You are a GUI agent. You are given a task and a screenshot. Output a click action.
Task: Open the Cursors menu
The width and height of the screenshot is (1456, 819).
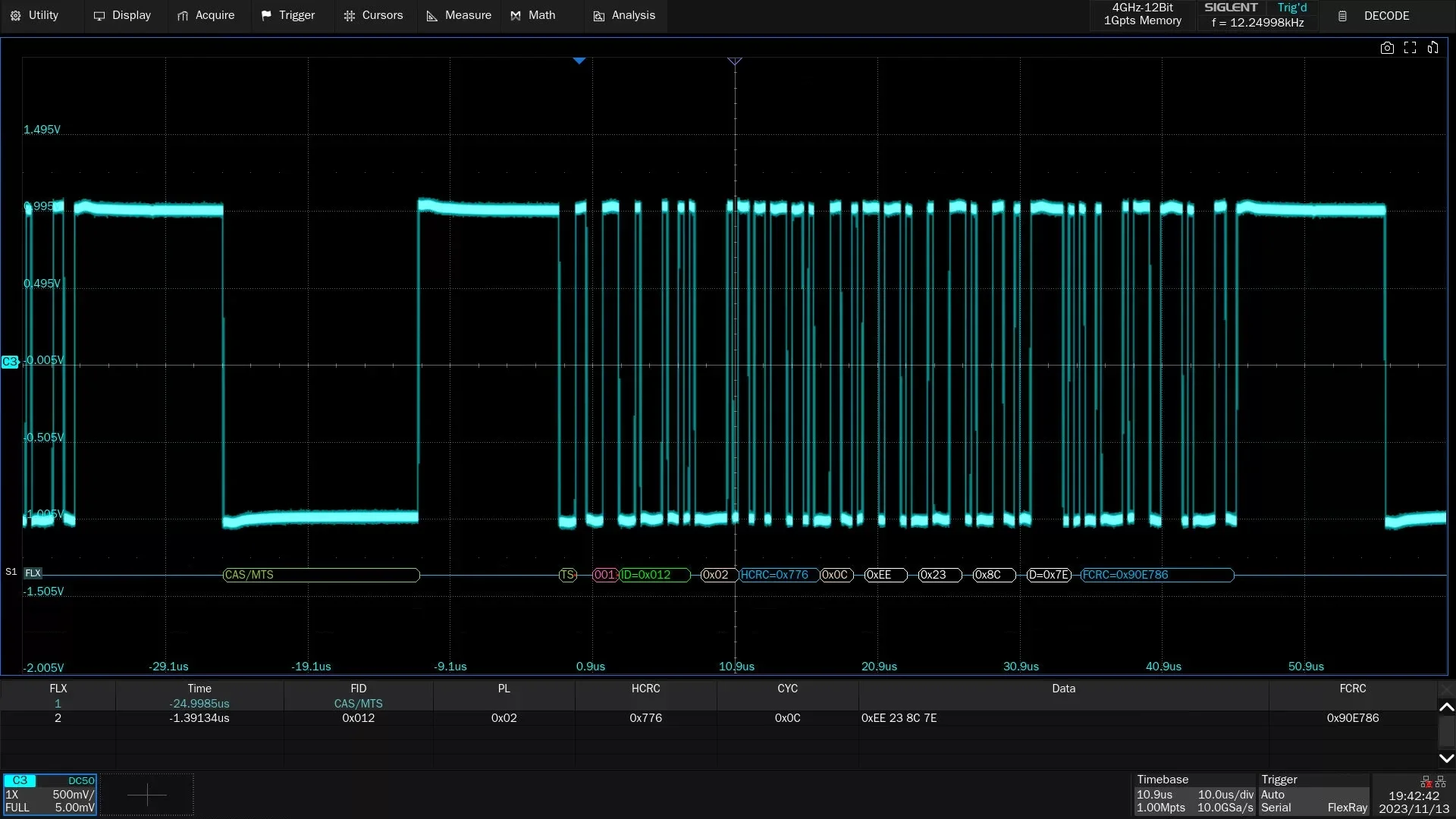pyautogui.click(x=372, y=15)
